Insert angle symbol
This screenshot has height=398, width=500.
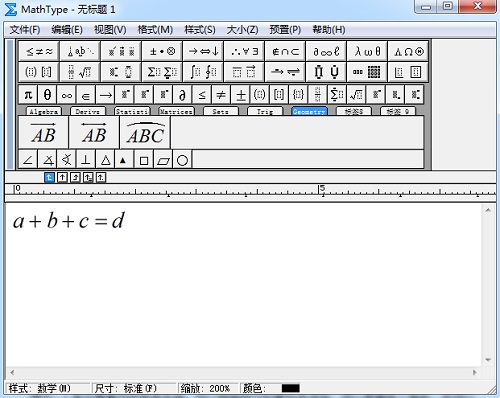(28, 160)
